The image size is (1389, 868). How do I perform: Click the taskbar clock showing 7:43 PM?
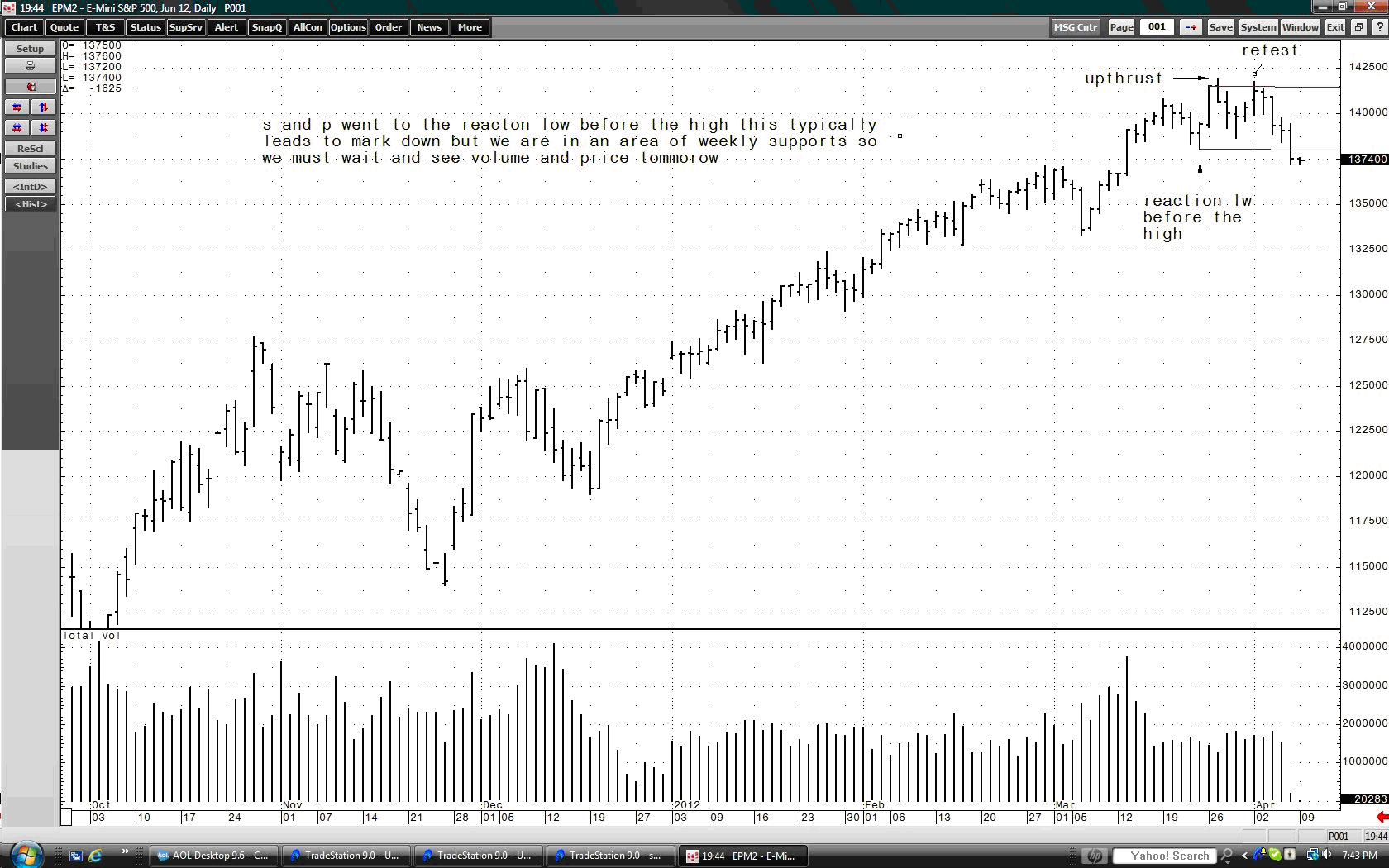coord(1360,856)
